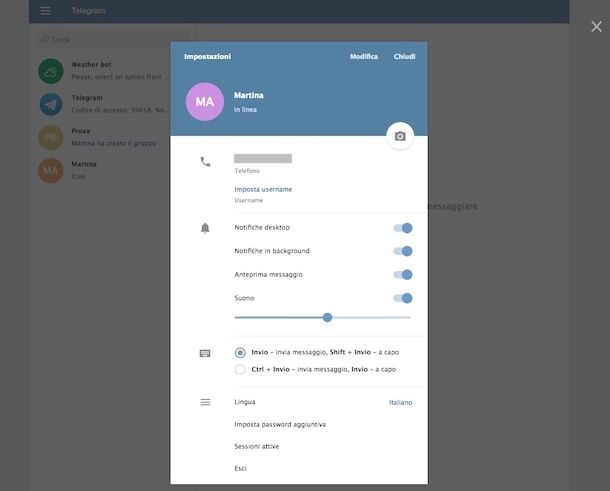This screenshot has width=610, height=491.
Task: Open Imposta password aggiuntiva
Action: click(280, 424)
